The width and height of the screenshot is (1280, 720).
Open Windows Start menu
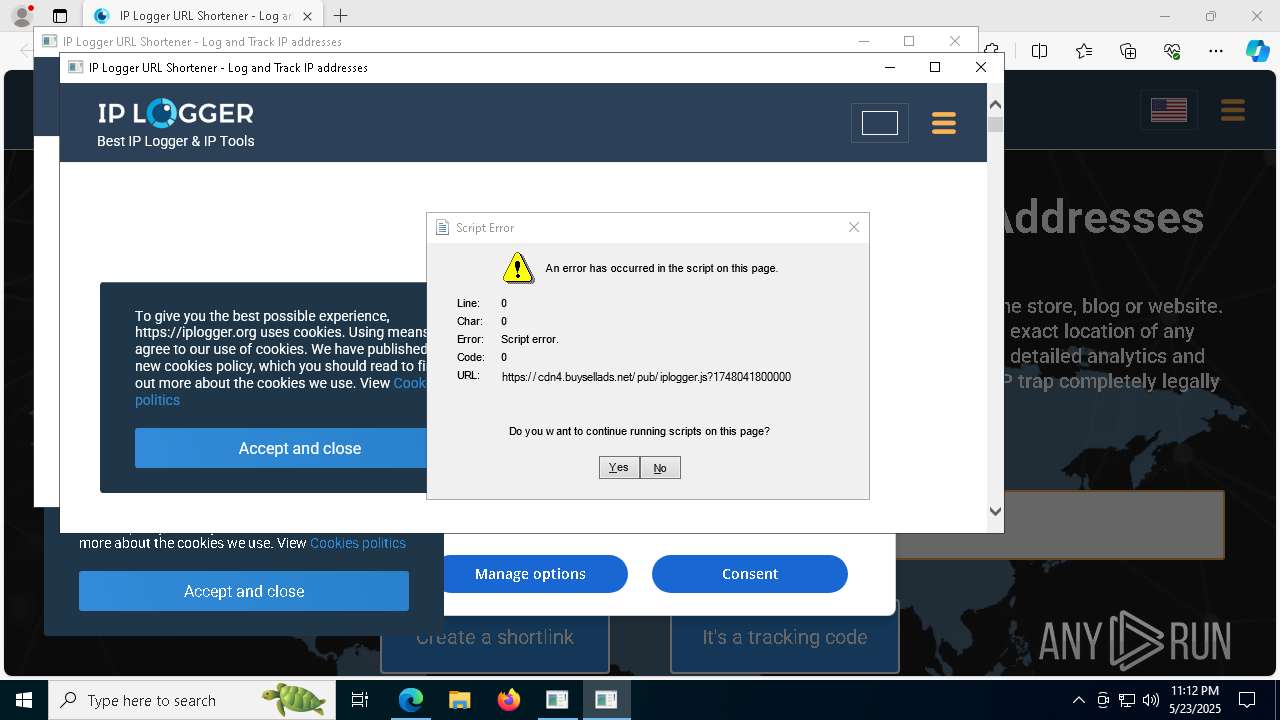coord(24,700)
